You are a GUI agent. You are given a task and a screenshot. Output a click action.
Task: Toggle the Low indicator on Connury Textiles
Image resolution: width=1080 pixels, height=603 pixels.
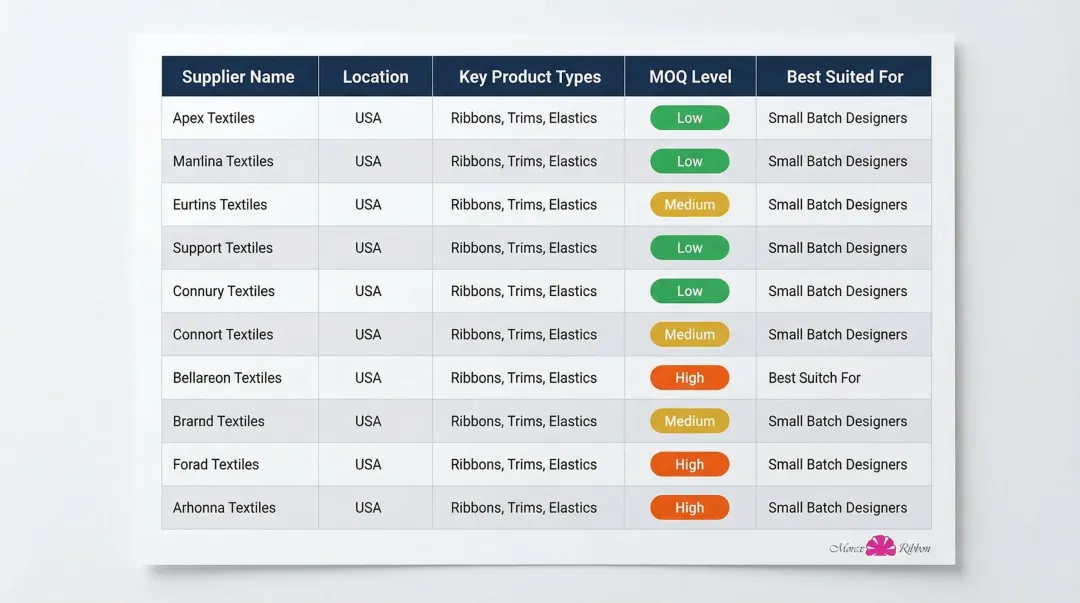[690, 290]
